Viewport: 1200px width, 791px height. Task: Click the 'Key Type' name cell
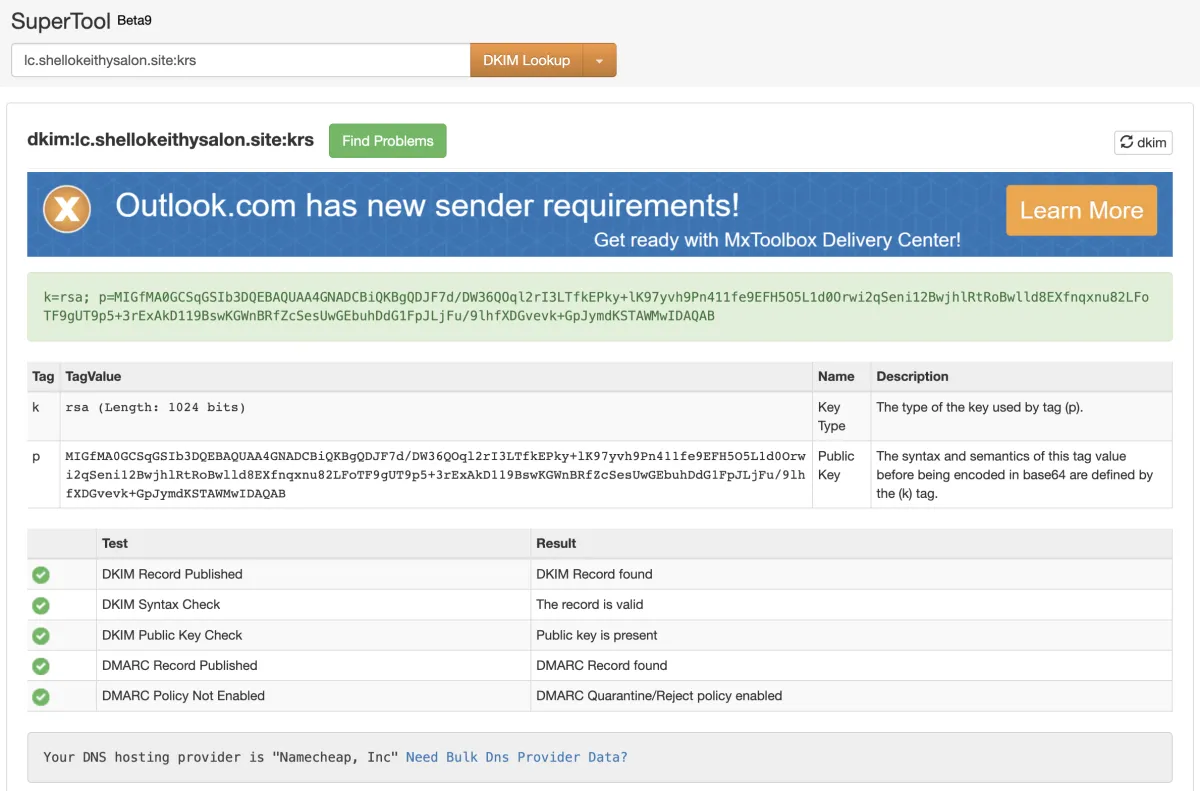[841, 416]
